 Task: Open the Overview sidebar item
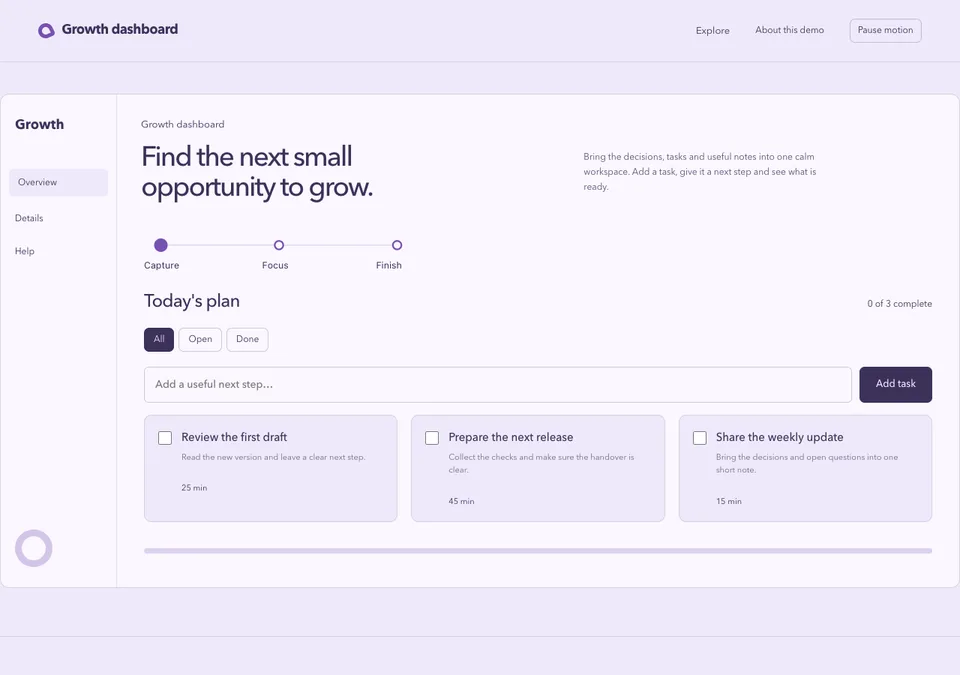click(x=58, y=183)
